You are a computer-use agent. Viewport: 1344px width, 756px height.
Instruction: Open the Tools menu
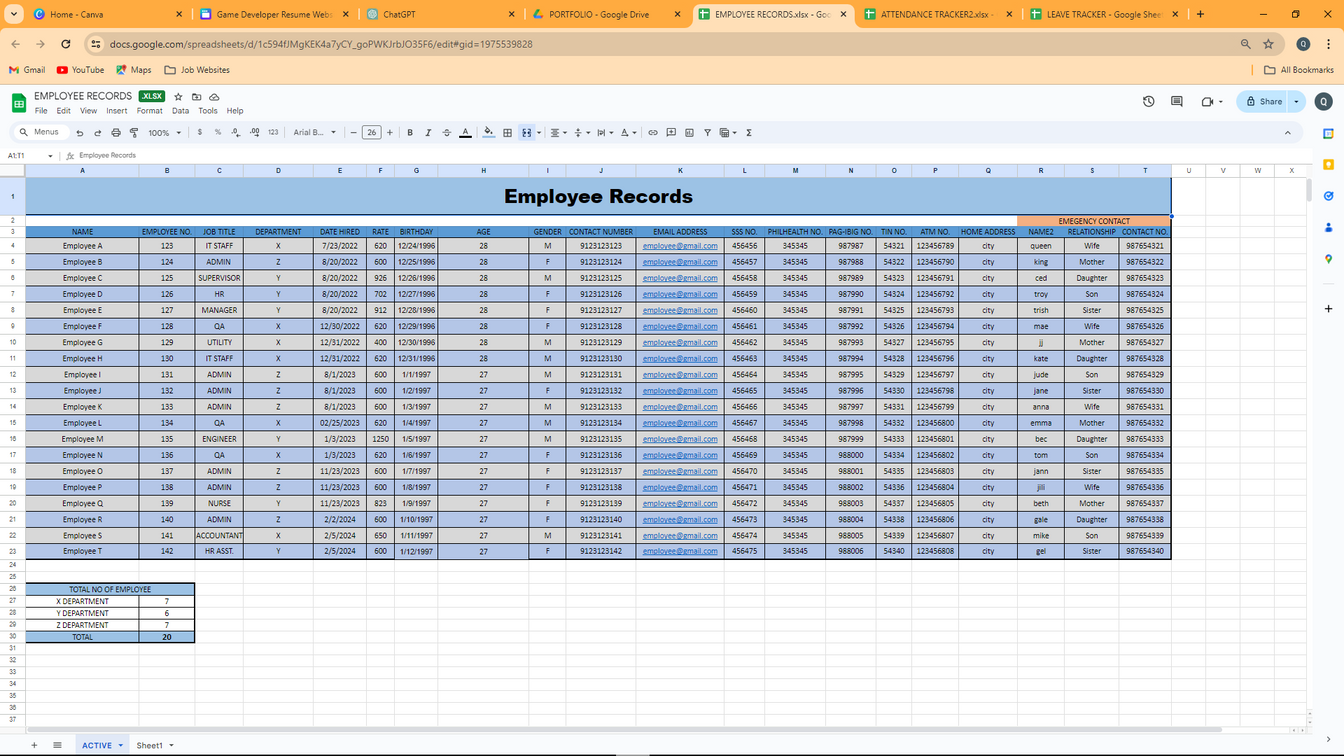coord(207,111)
